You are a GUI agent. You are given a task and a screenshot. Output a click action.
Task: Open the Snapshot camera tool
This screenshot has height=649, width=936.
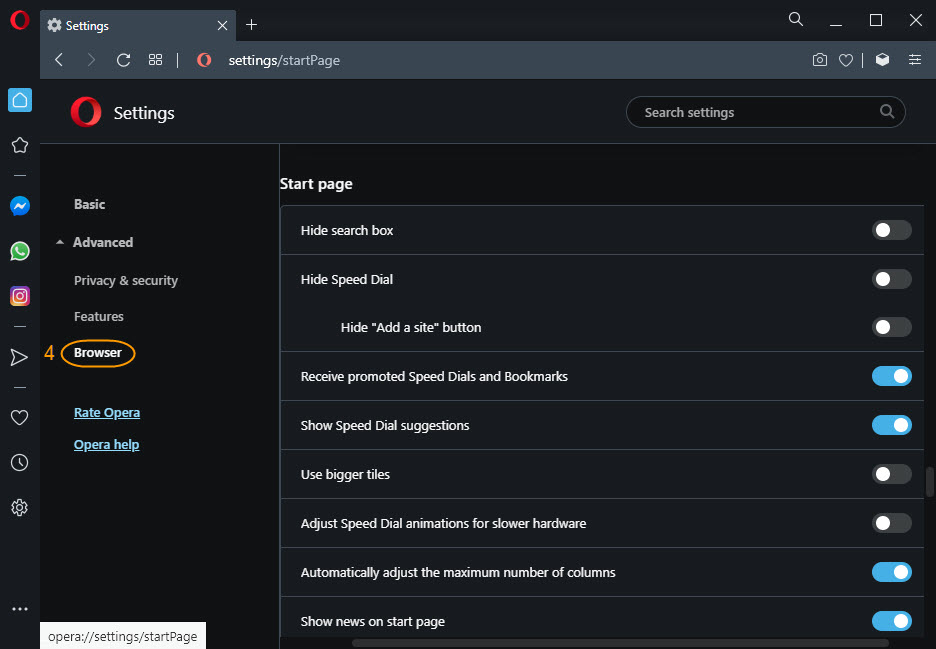pos(820,60)
